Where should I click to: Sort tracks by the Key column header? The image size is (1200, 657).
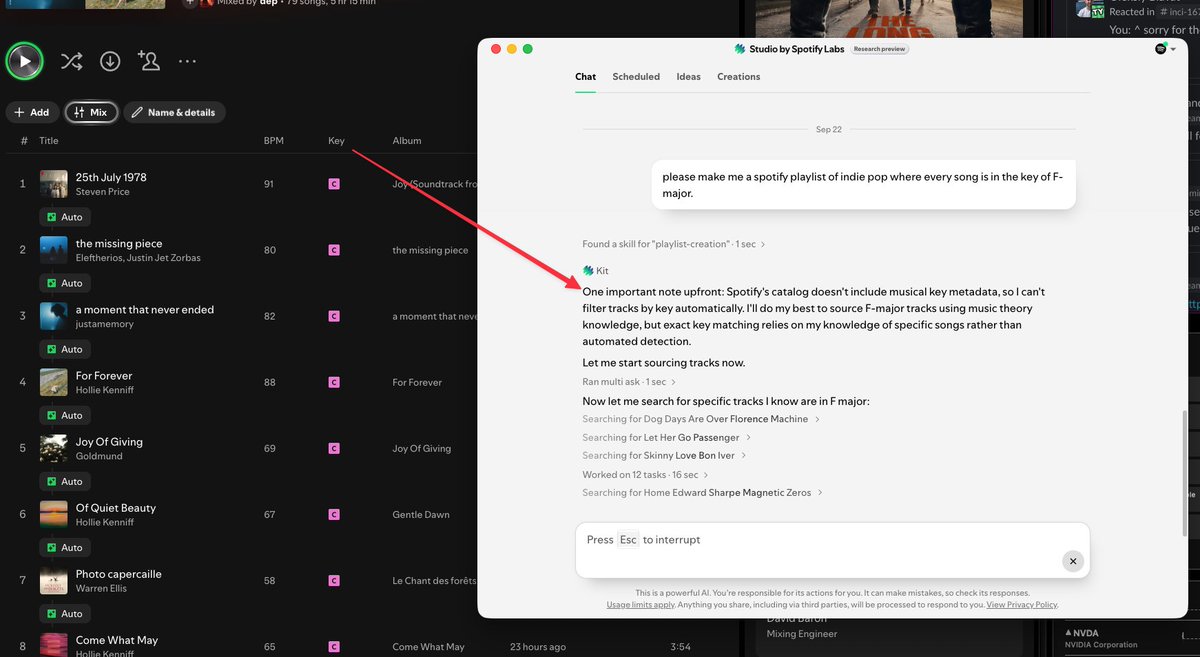click(x=336, y=141)
